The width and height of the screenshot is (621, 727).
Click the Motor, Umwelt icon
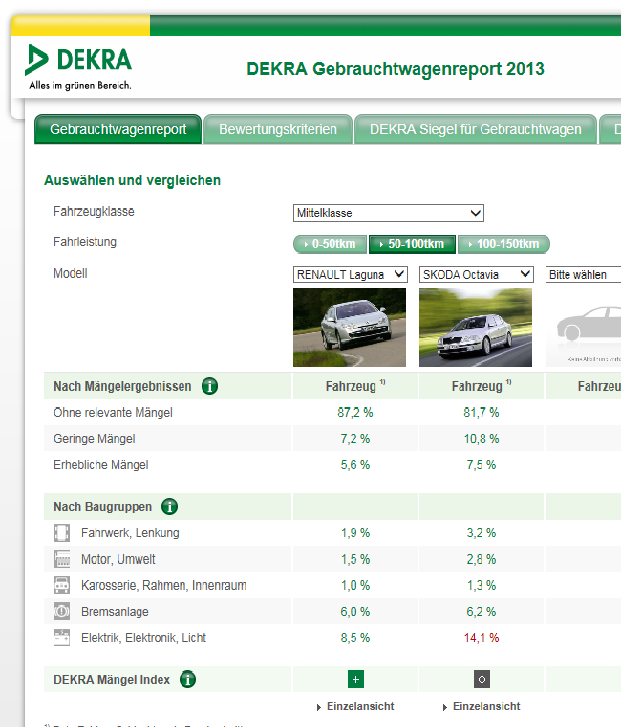(62, 559)
